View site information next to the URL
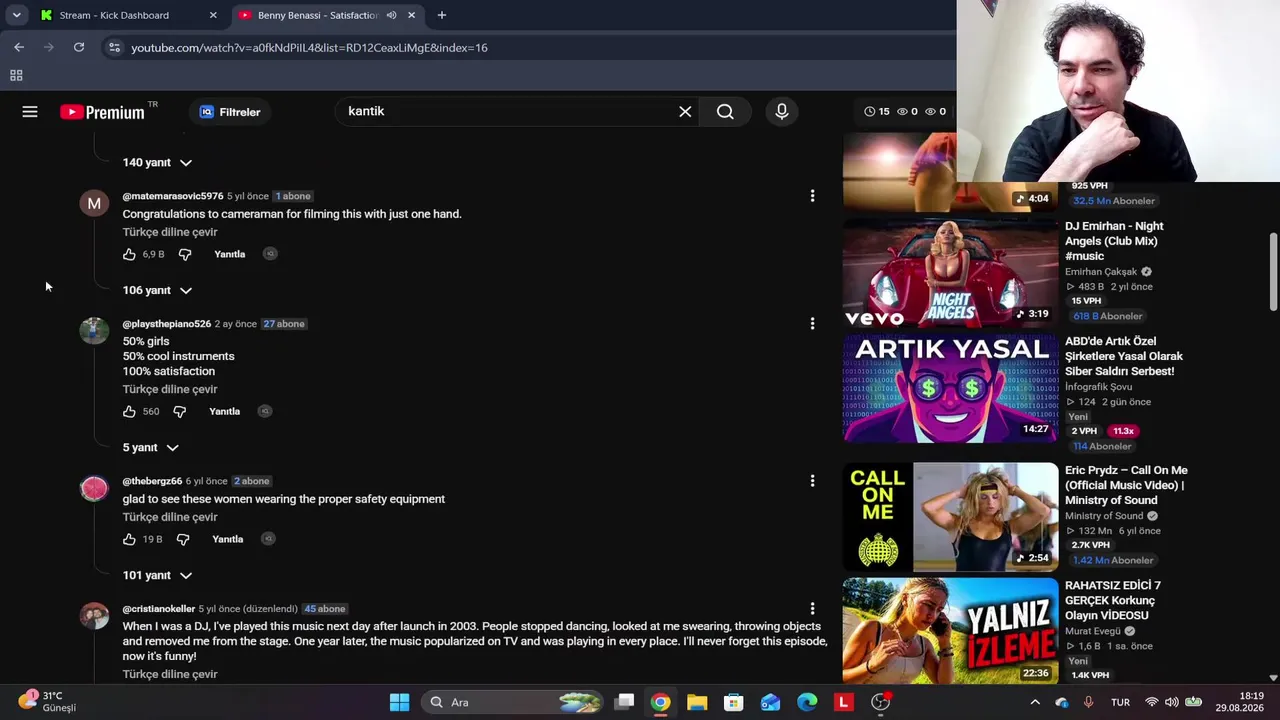 (x=114, y=47)
